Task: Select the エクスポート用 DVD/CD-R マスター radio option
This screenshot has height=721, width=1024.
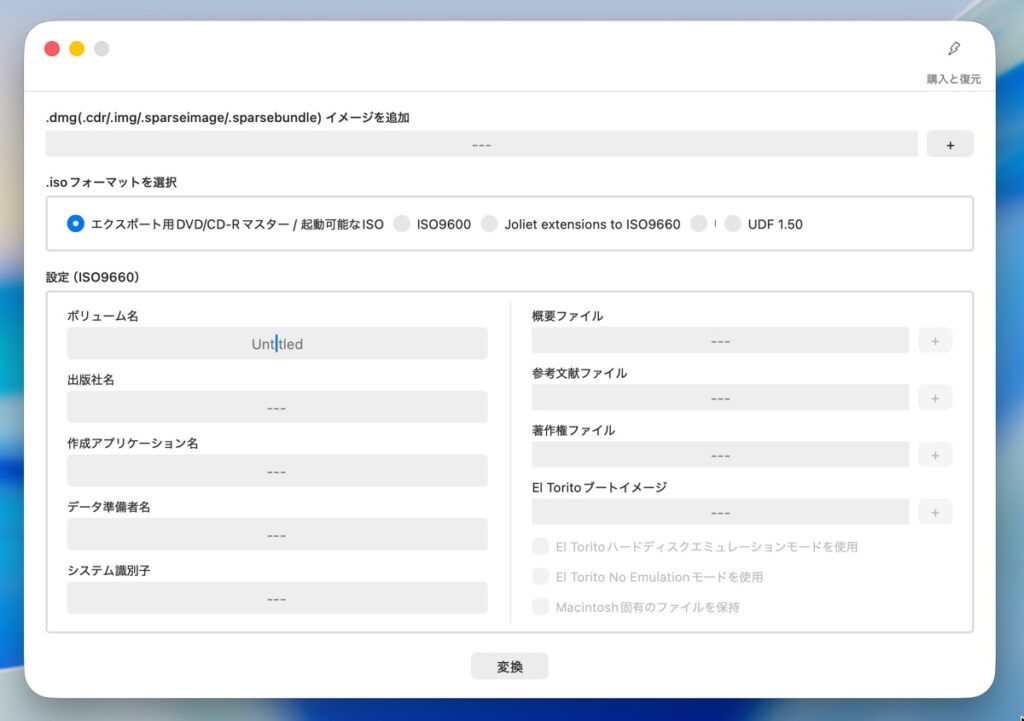Action: click(x=76, y=224)
